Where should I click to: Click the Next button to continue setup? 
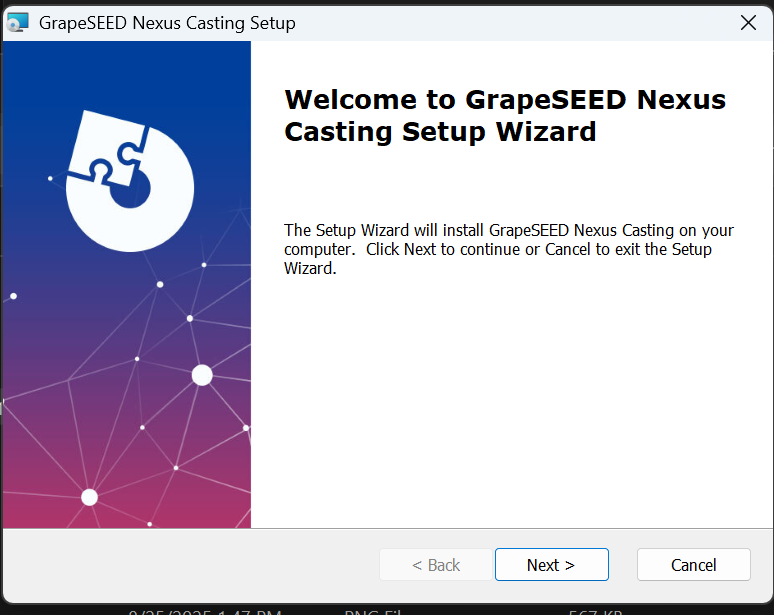click(x=551, y=564)
